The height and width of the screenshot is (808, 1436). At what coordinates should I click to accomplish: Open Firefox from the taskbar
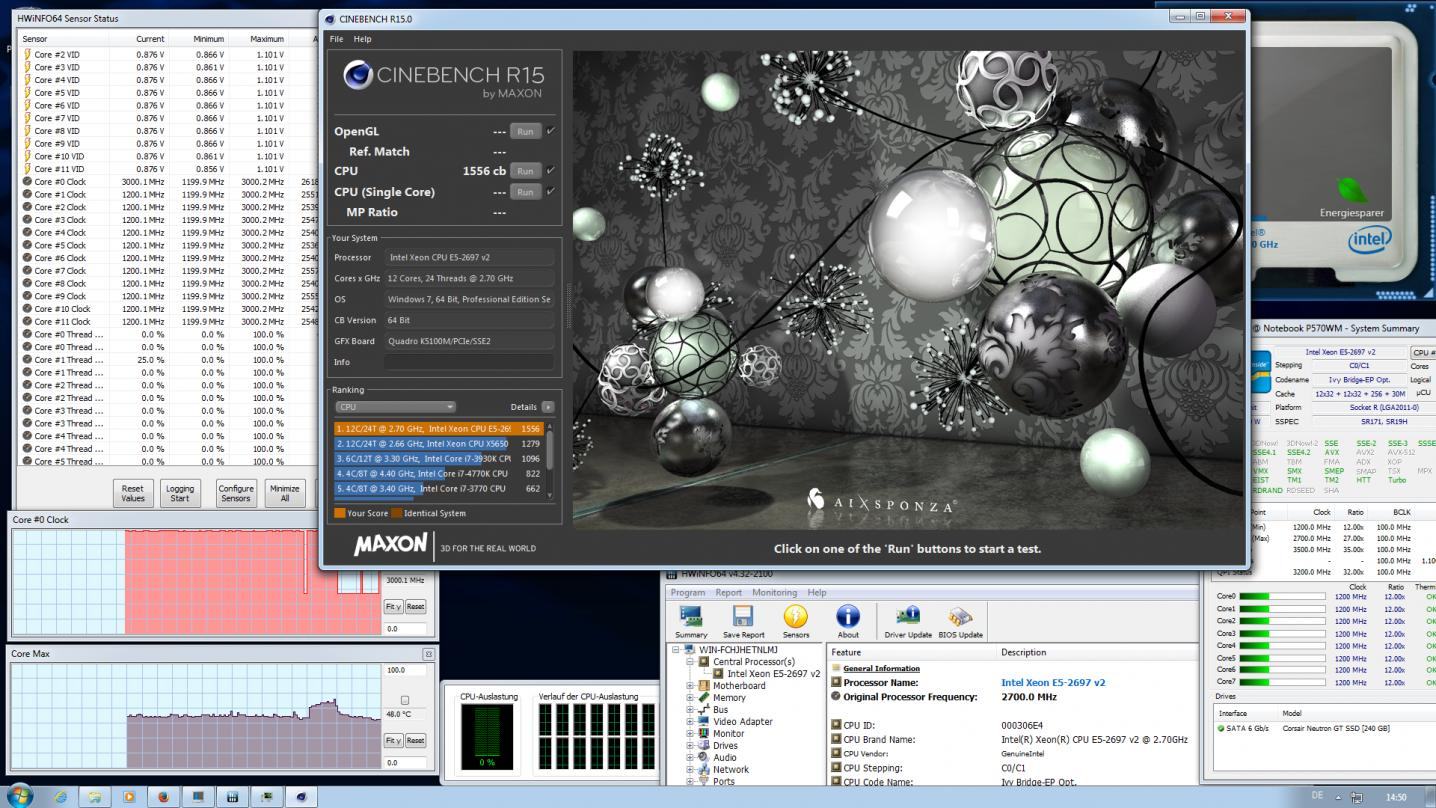point(163,797)
